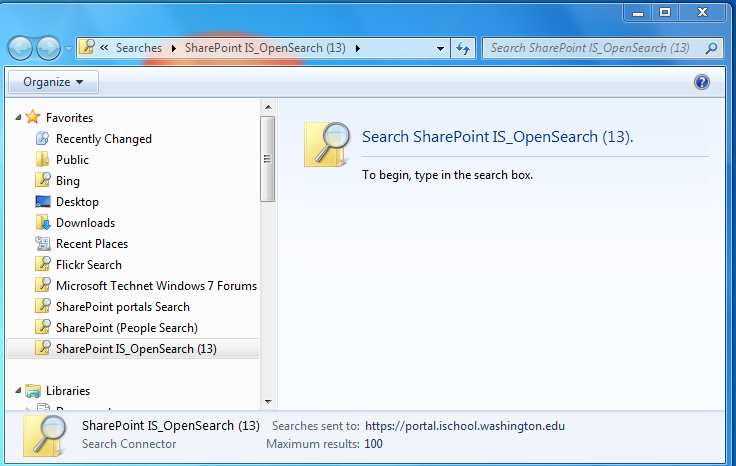Image resolution: width=736 pixels, height=466 pixels.
Task: Open the Organize dropdown menu
Action: [53, 82]
